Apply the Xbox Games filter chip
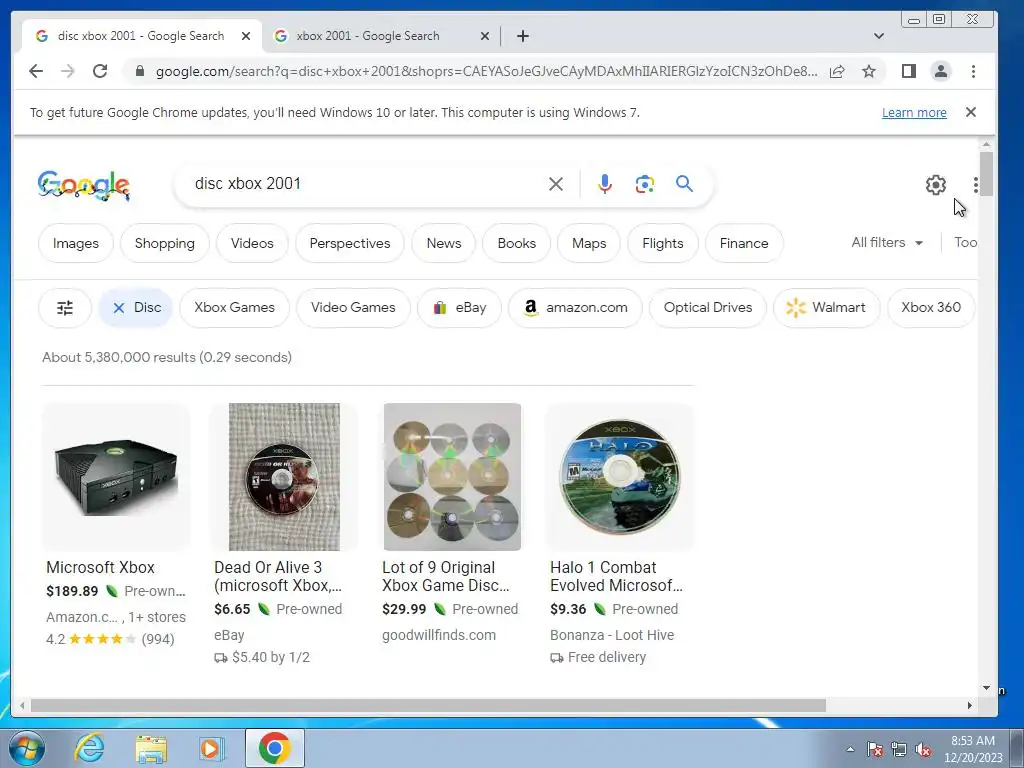This screenshot has width=1024, height=768. 234,308
